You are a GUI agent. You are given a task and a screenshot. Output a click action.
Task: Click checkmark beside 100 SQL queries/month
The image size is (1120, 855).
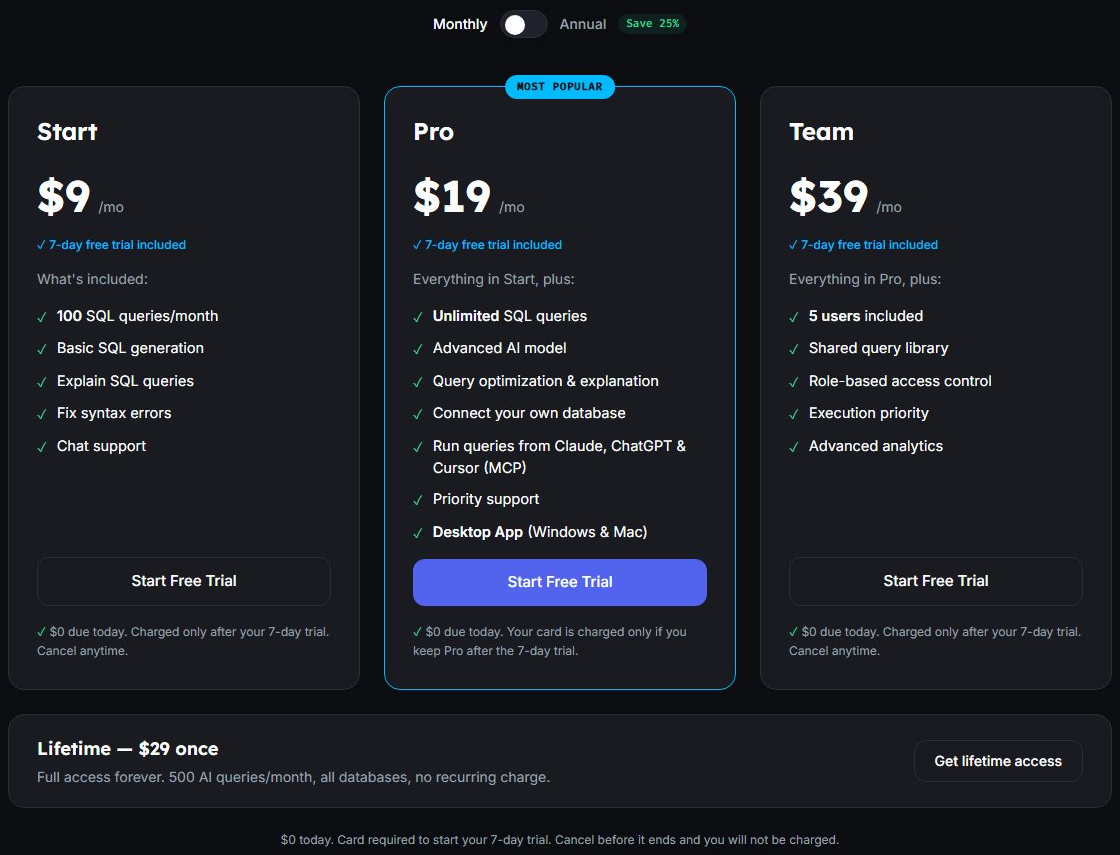(x=42, y=317)
